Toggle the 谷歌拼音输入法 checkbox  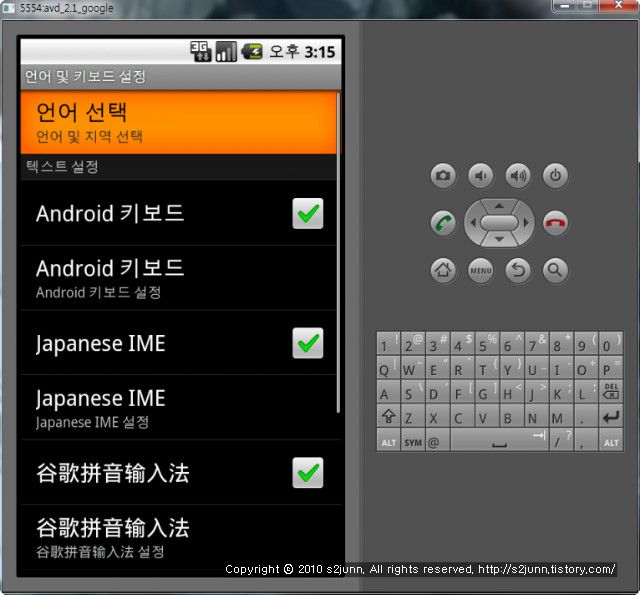pyautogui.click(x=308, y=473)
